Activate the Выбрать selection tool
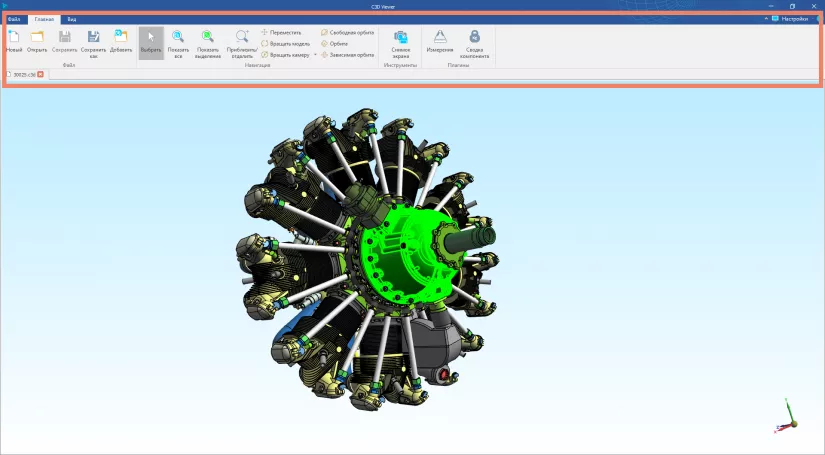This screenshot has height=455, width=825. [151, 43]
